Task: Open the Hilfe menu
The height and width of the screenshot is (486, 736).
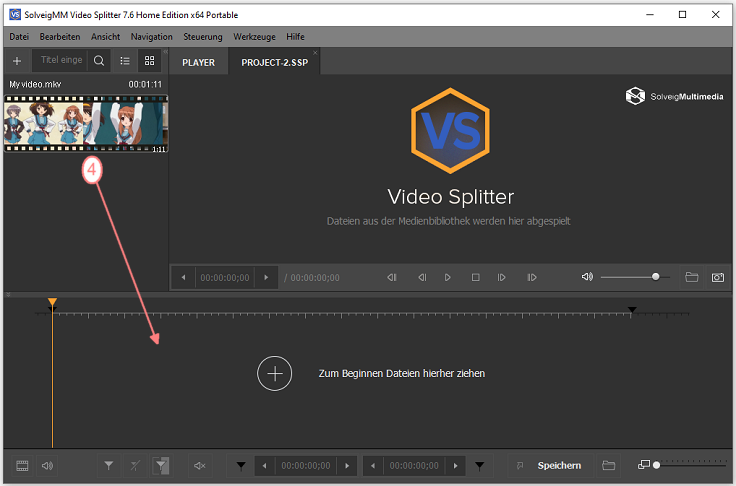Action: 295,37
